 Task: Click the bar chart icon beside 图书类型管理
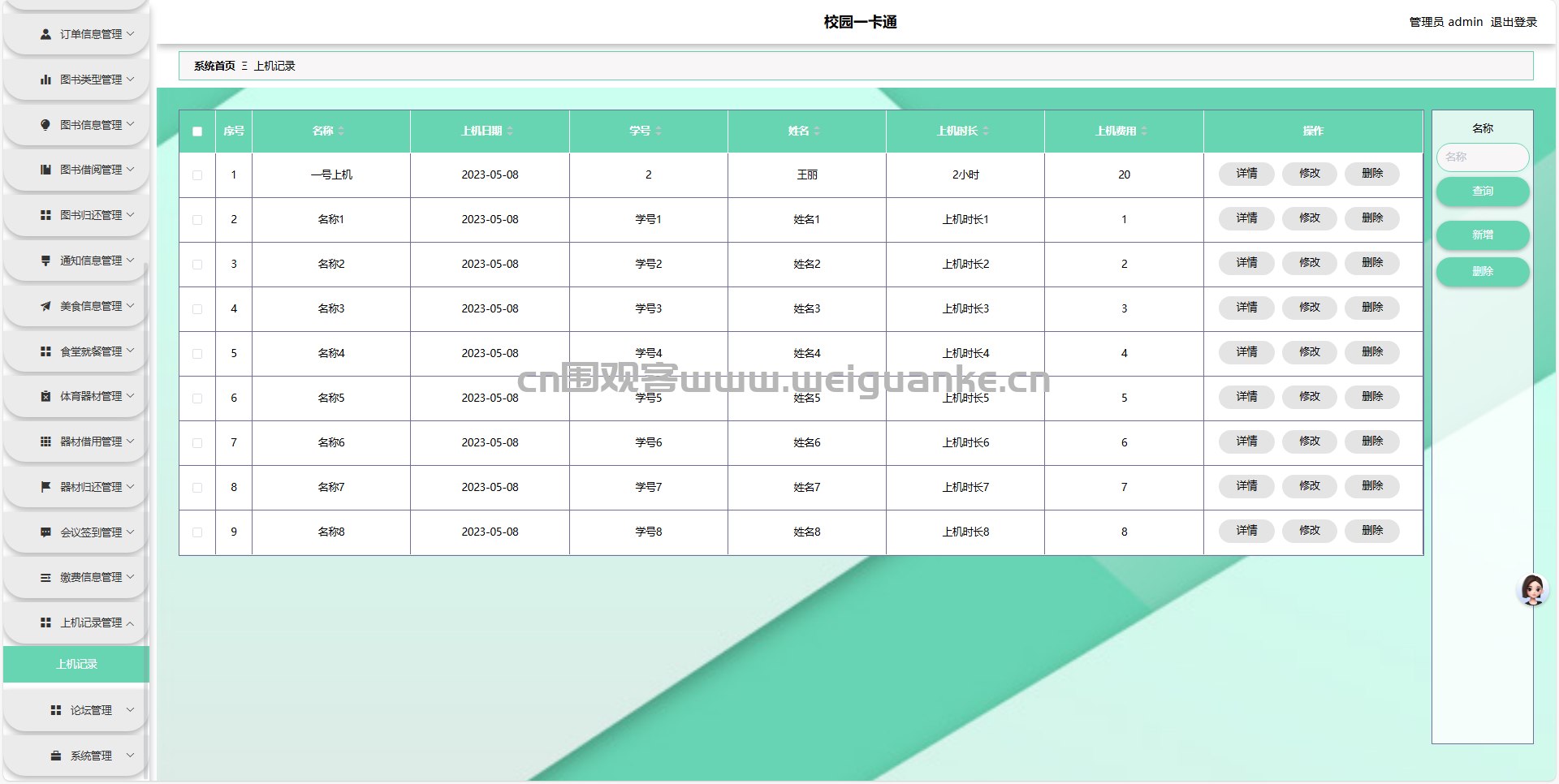(x=45, y=80)
